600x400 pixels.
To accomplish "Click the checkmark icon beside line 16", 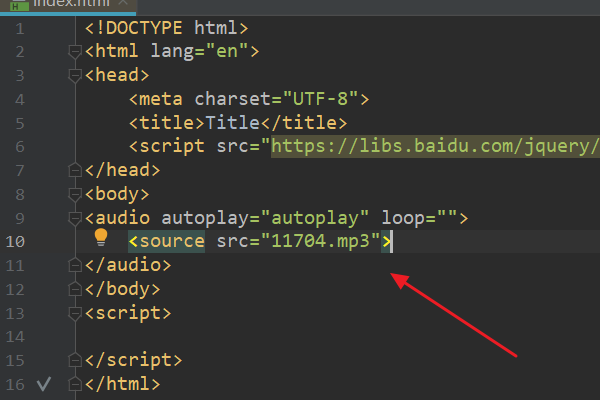I will [x=43, y=383].
